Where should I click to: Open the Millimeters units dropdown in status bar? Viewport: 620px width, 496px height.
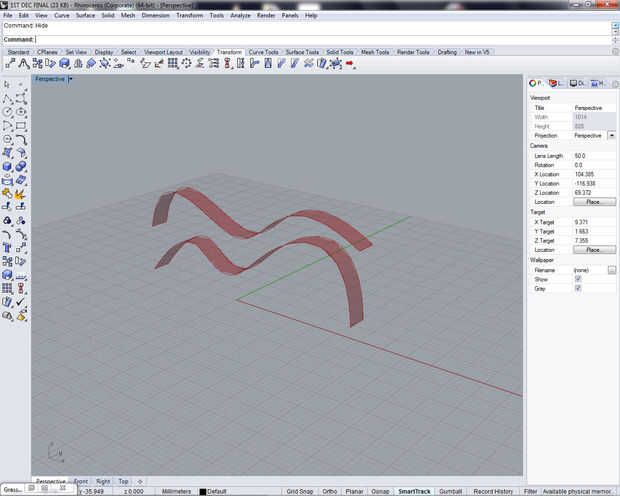point(177,491)
